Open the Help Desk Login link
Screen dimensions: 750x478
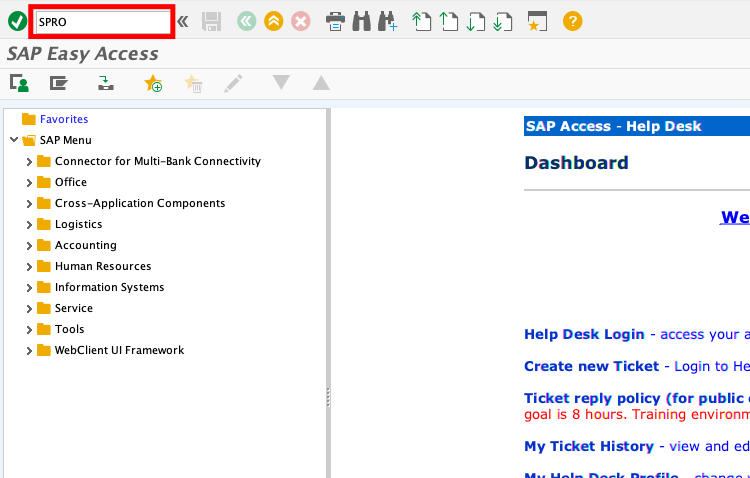click(584, 334)
